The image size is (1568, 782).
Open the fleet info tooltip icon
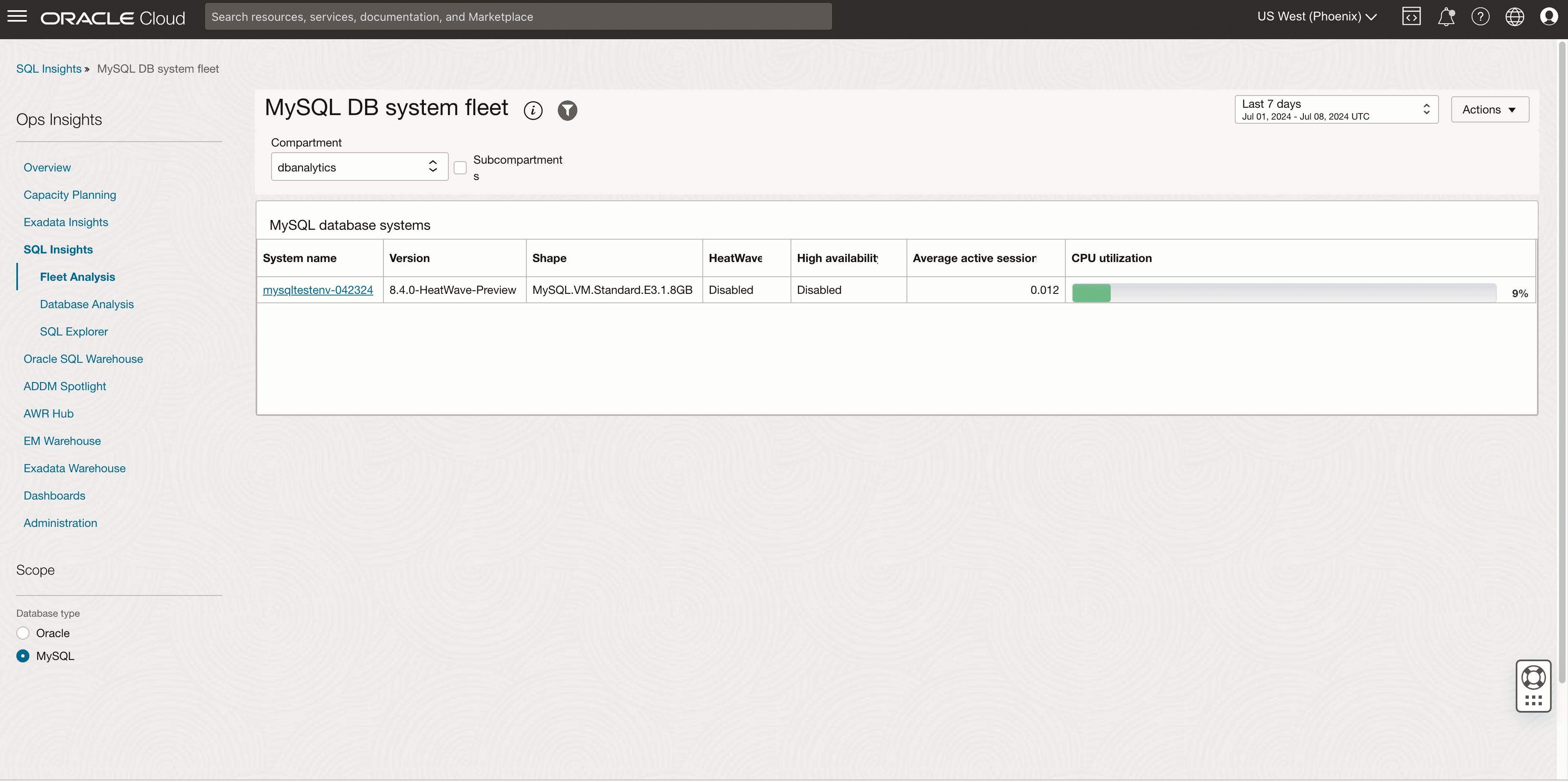click(x=532, y=110)
